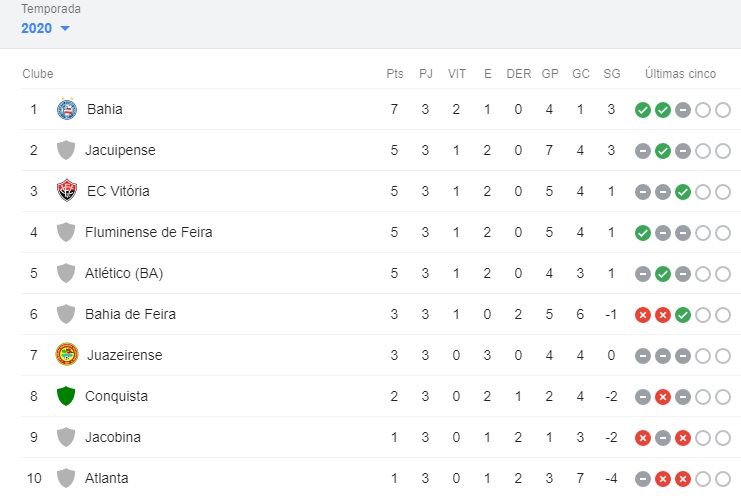Open the Atlético (BA) team link

tap(124, 273)
